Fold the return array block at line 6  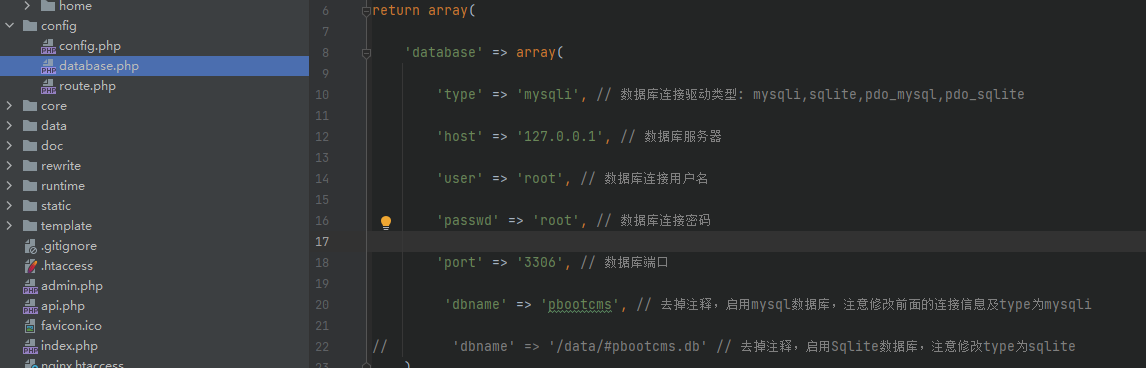tap(366, 11)
